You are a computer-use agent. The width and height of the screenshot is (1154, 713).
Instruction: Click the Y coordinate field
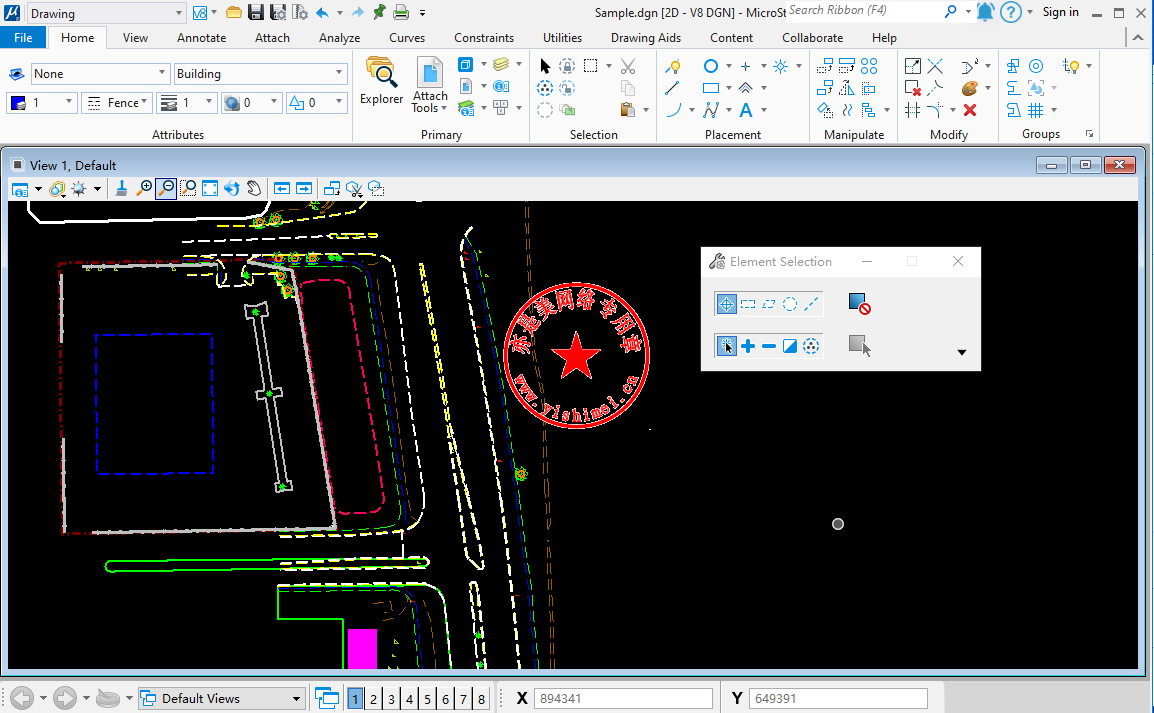tap(838, 698)
